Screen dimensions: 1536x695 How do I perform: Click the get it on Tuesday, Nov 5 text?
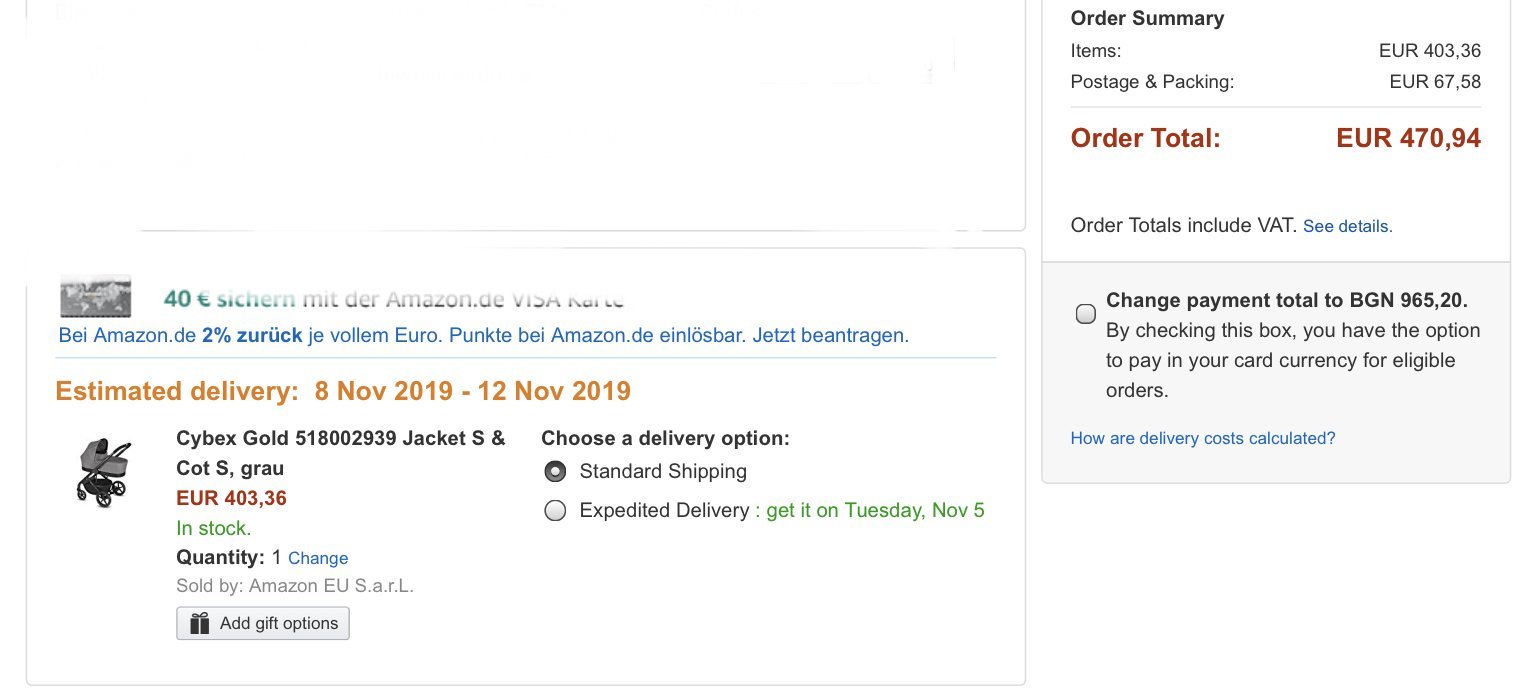pyautogui.click(x=875, y=511)
